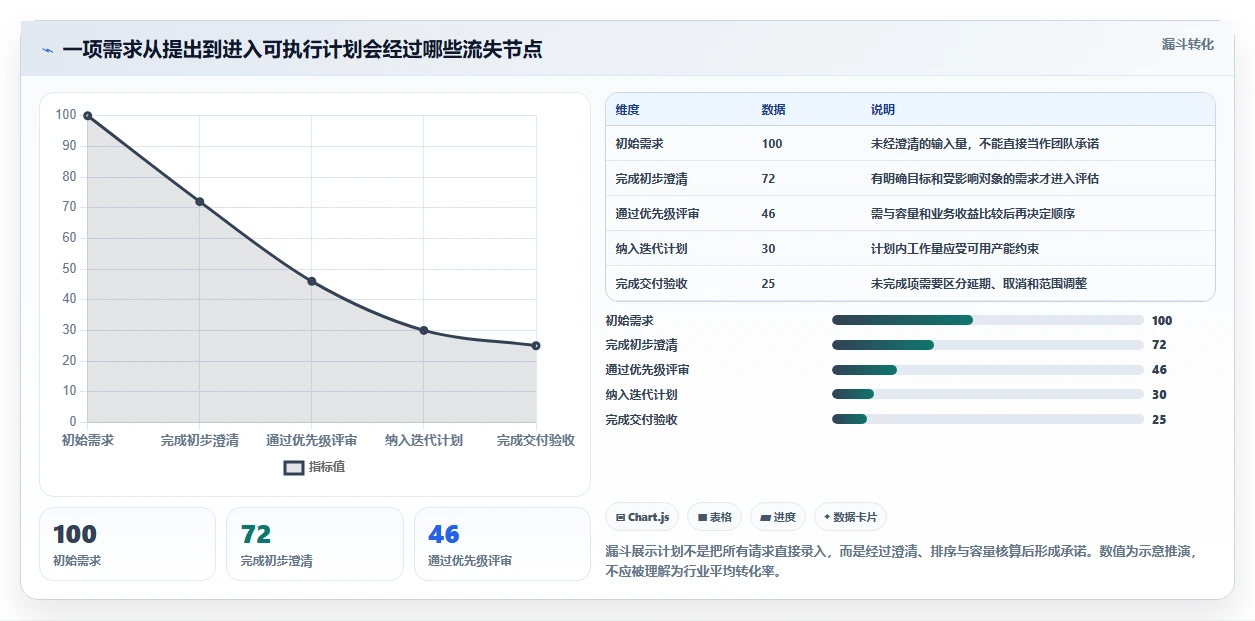Screen dimensions: 1255x621
Task: Open the stat card showing 72
Action: (315, 544)
